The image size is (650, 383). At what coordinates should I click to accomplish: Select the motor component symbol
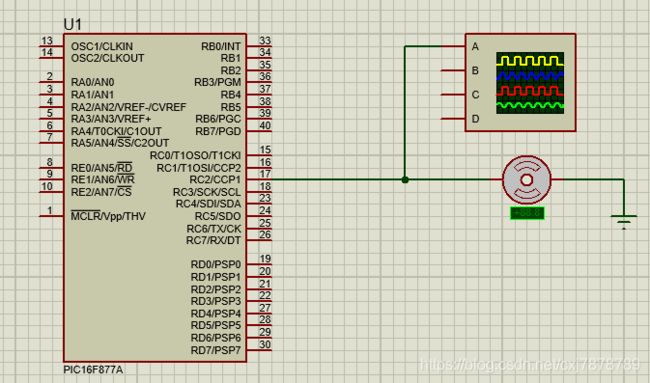[526, 180]
